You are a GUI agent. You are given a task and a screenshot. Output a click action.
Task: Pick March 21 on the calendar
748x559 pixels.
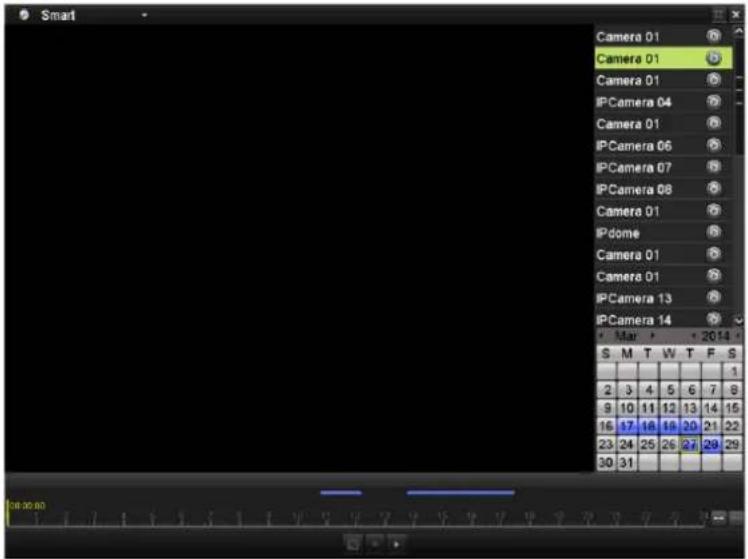point(711,426)
